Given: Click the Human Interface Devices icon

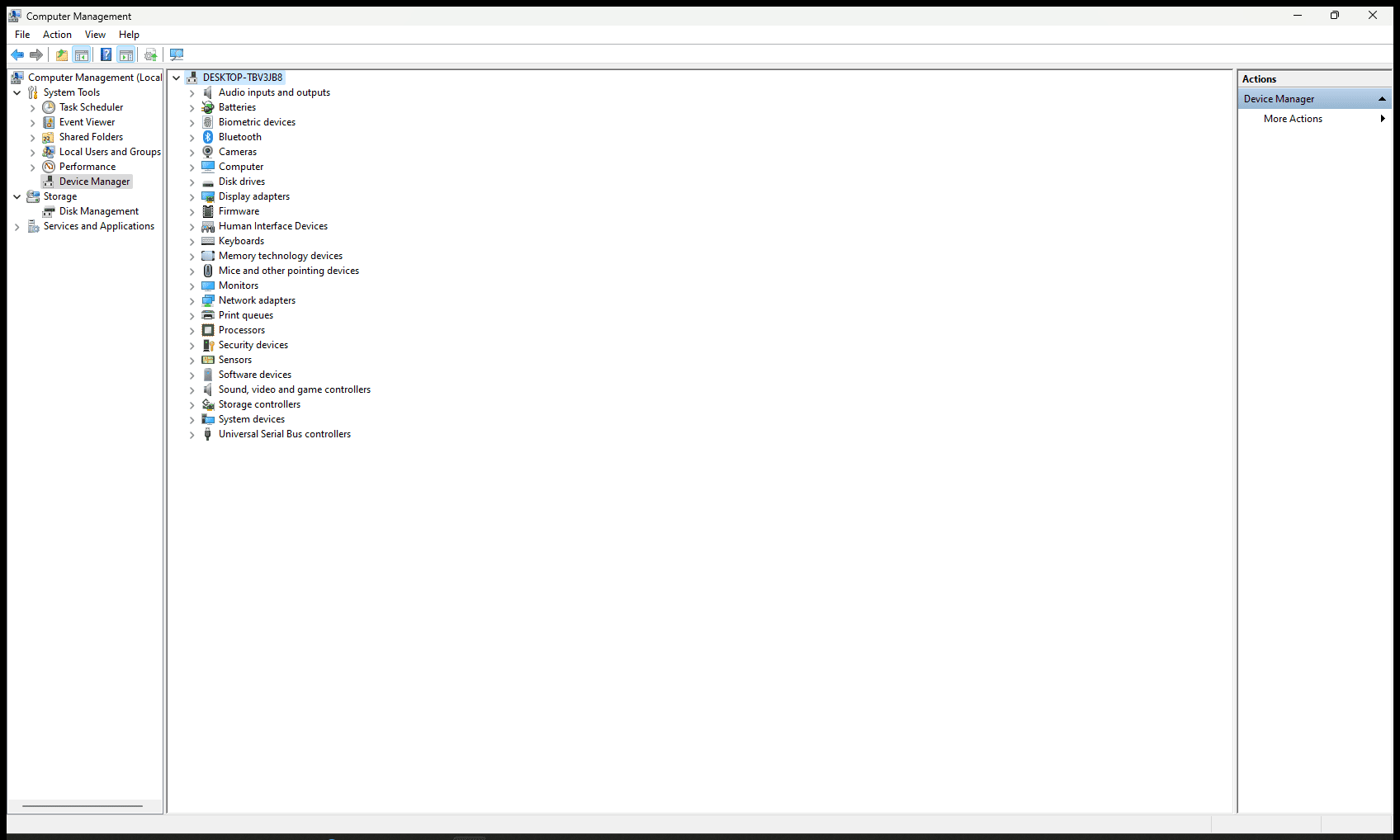Looking at the screenshot, I should 208,226.
